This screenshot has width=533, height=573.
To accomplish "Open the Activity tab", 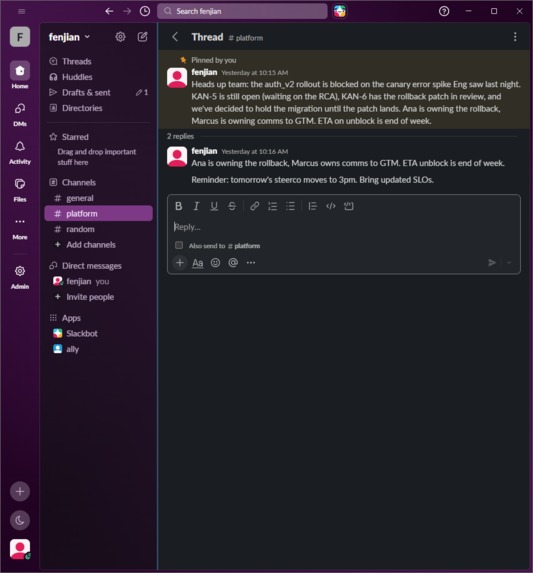I will pyautogui.click(x=20, y=152).
